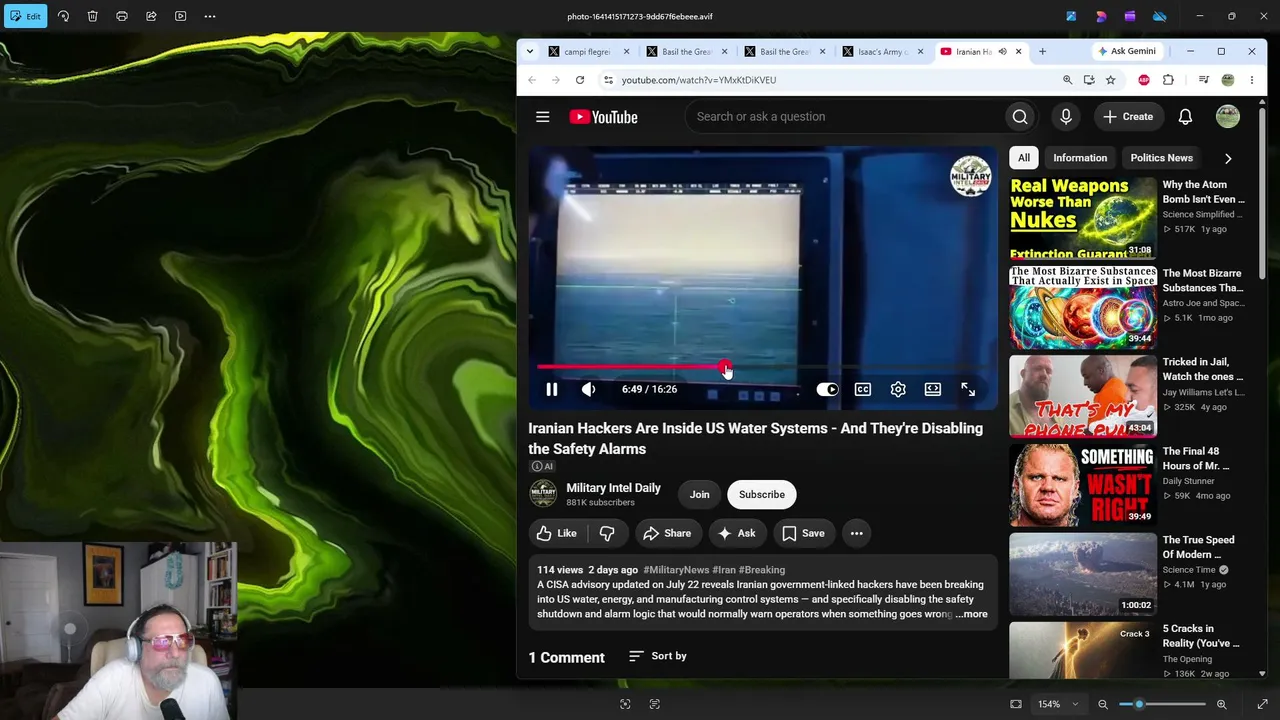Open Photos zoom percentage dropdown
This screenshot has width=1280, height=720.
click(1057, 704)
